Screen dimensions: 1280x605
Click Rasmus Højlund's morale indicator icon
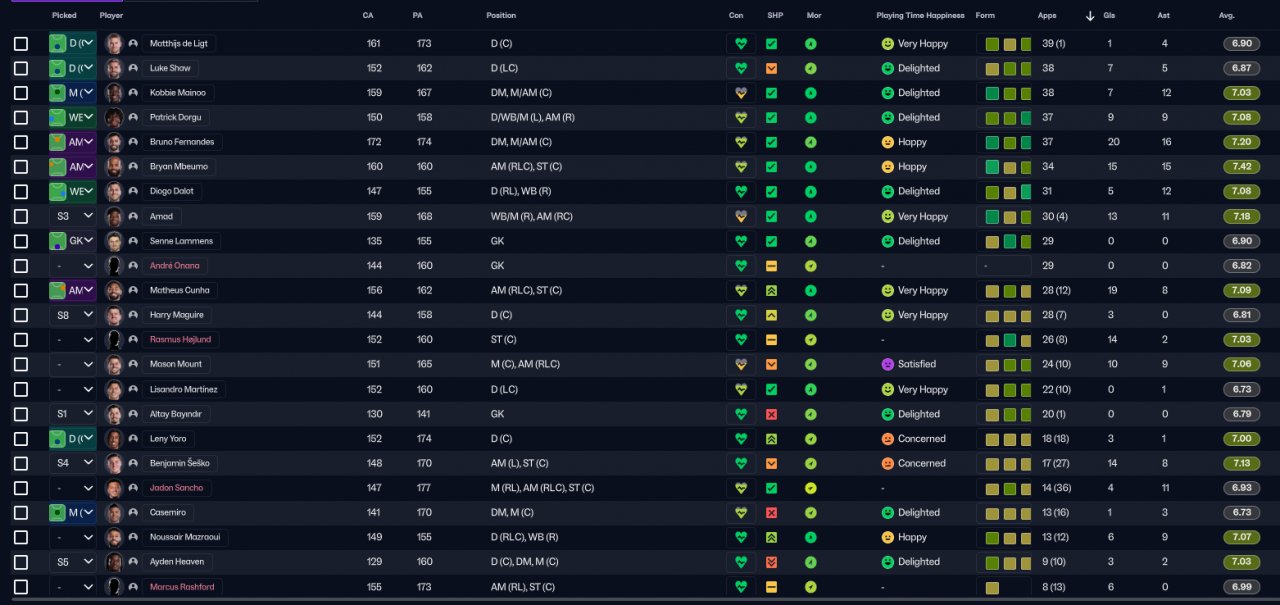(811, 340)
